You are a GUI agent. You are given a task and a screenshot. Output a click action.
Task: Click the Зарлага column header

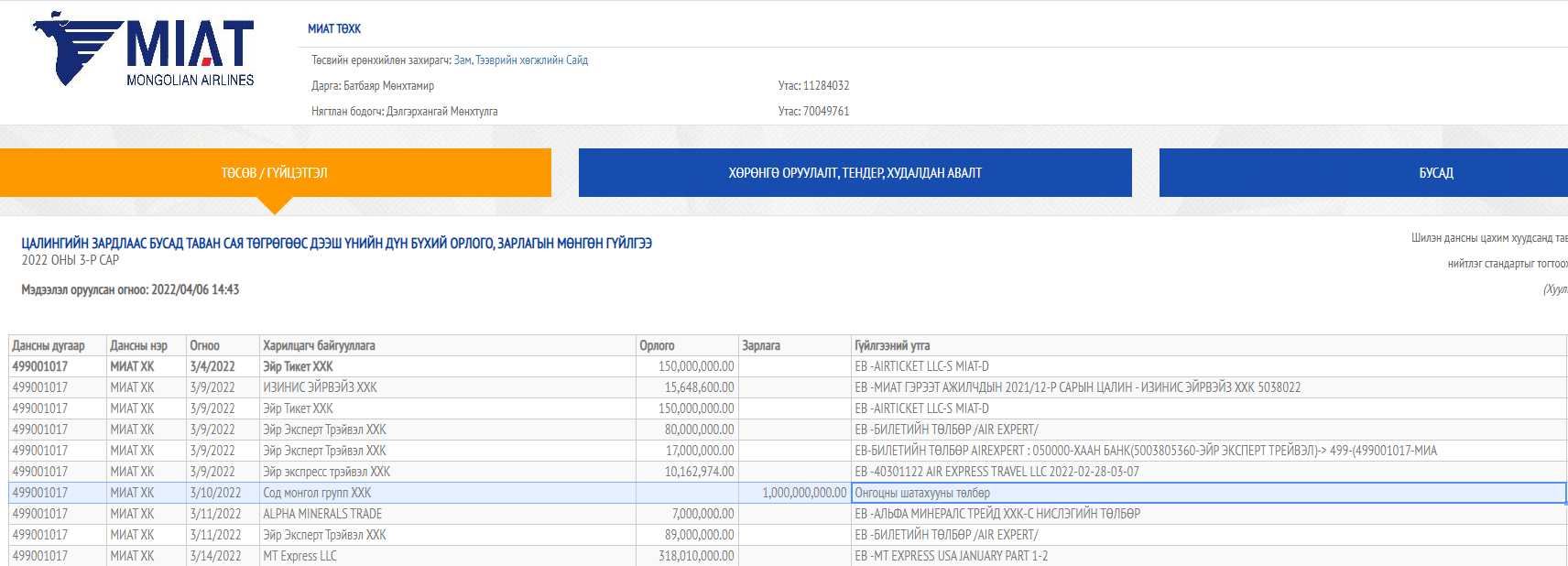[761, 346]
